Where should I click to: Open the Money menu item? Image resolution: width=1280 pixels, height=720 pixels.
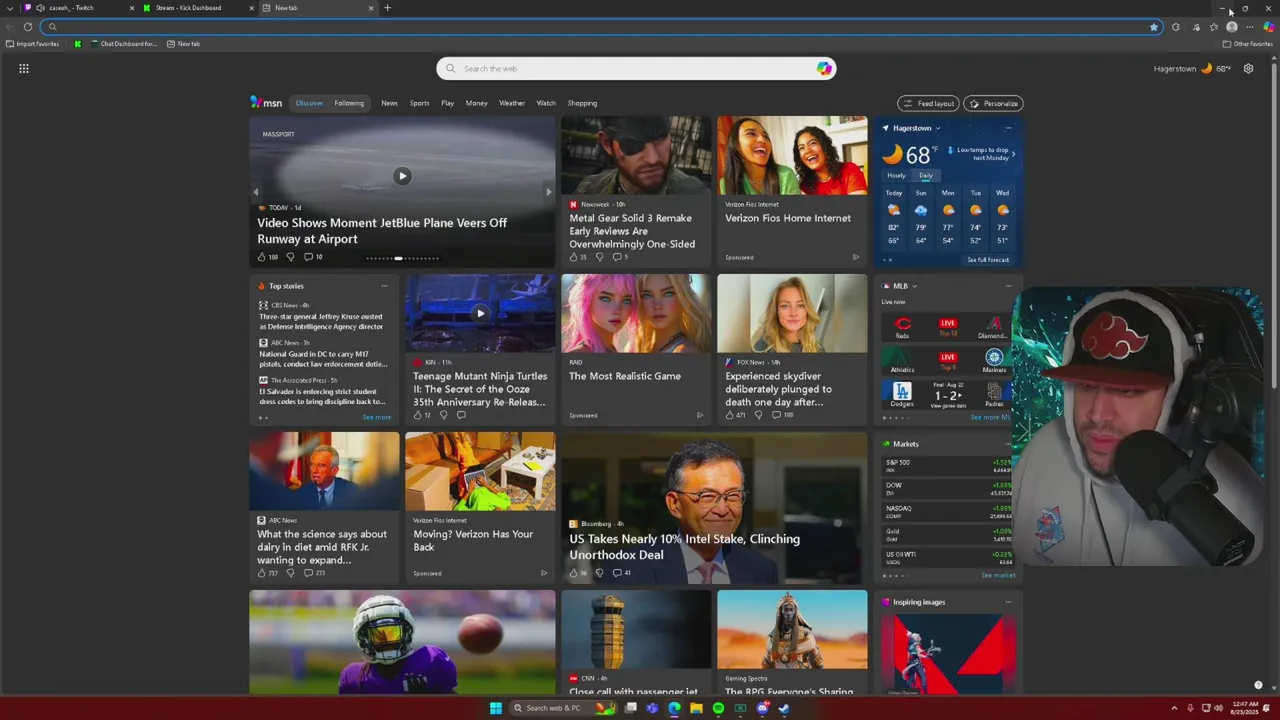point(476,103)
